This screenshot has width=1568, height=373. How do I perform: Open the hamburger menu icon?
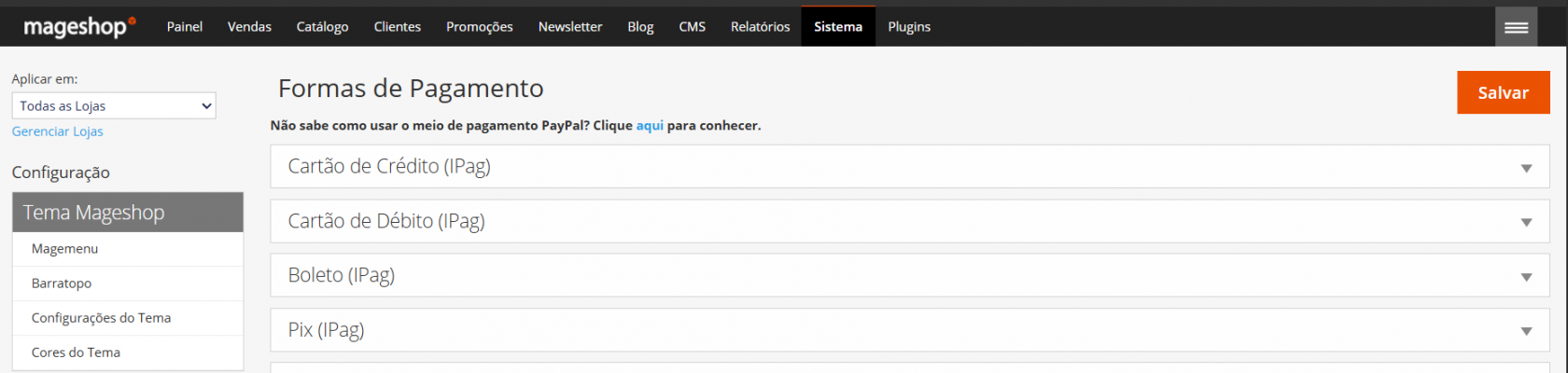(x=1516, y=27)
